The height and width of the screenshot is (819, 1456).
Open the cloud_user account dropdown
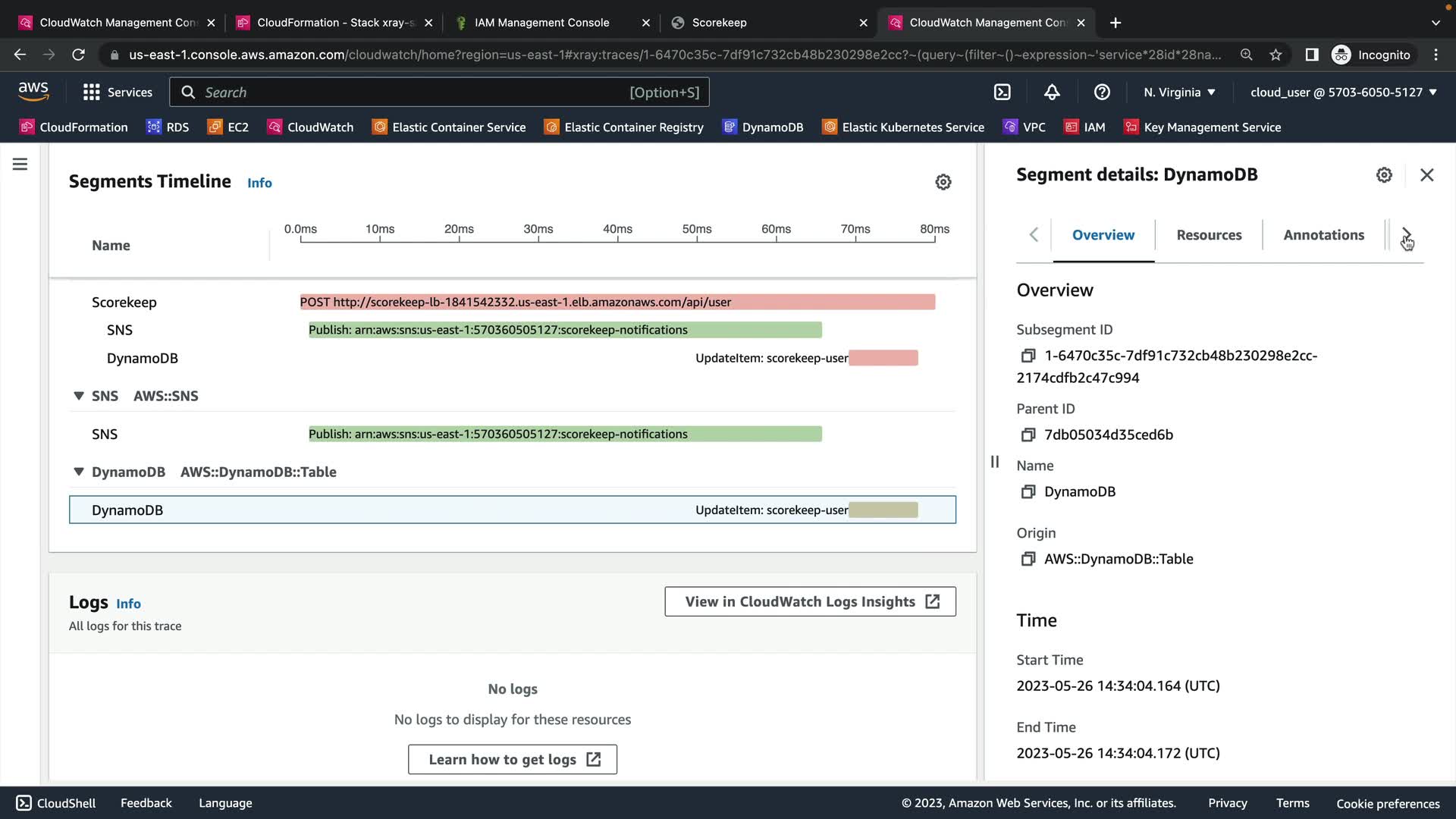1343,92
